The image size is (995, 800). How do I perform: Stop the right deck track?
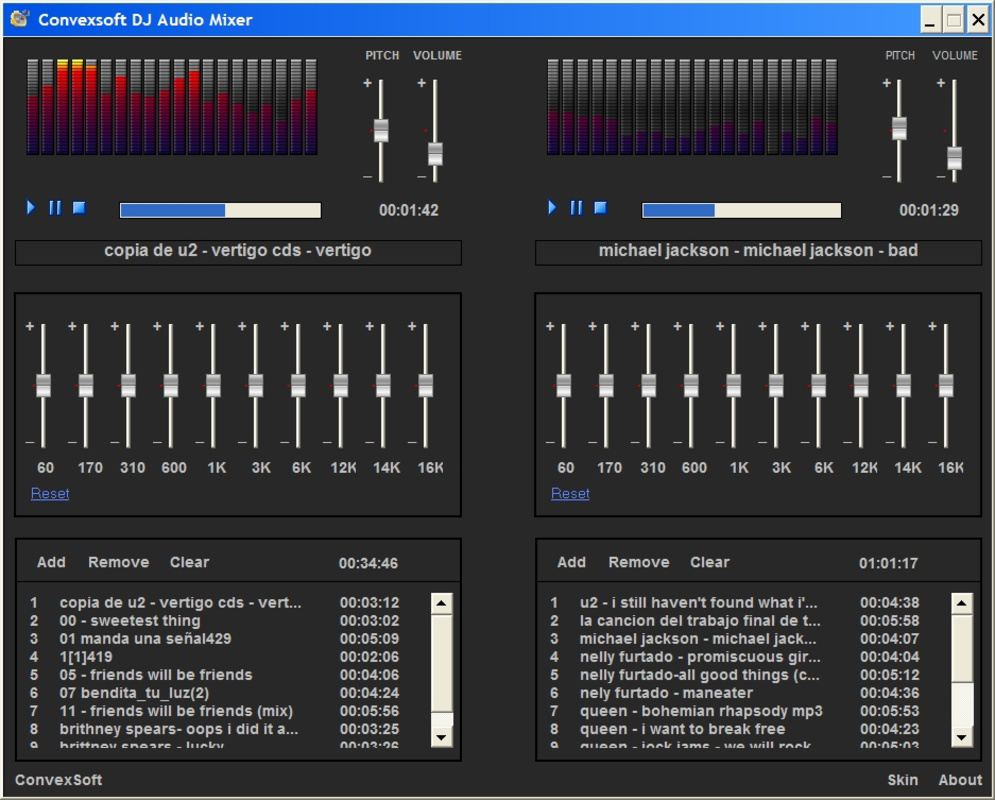(600, 207)
